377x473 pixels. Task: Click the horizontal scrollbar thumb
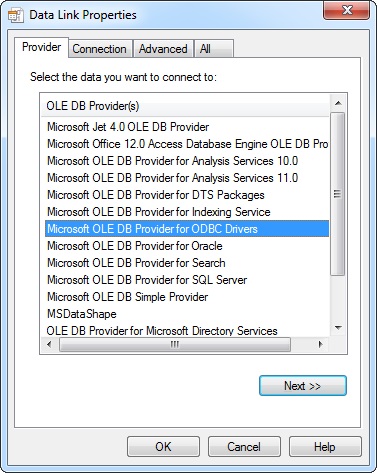pyautogui.click(x=175, y=344)
